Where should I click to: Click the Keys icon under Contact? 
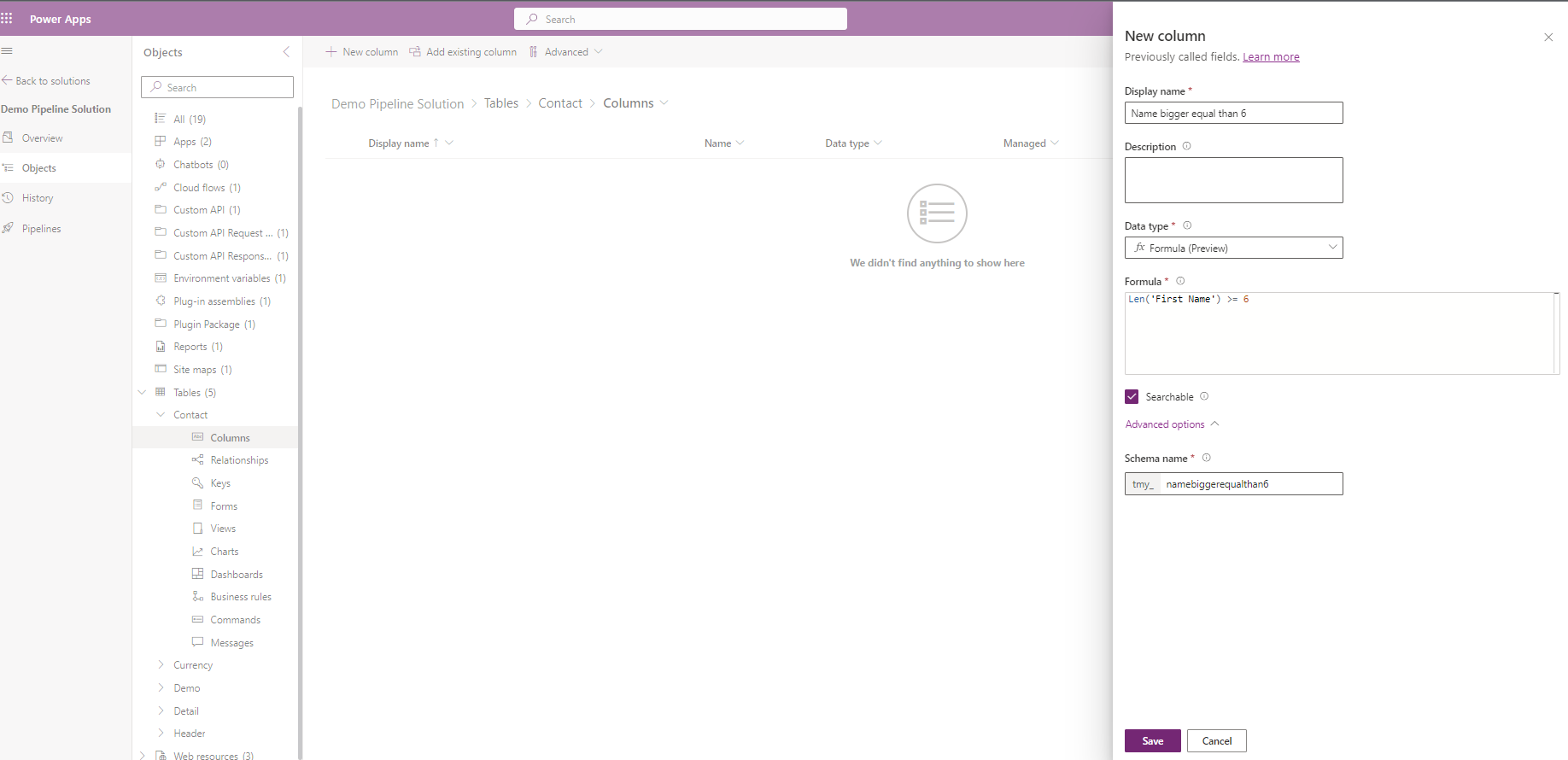click(197, 482)
